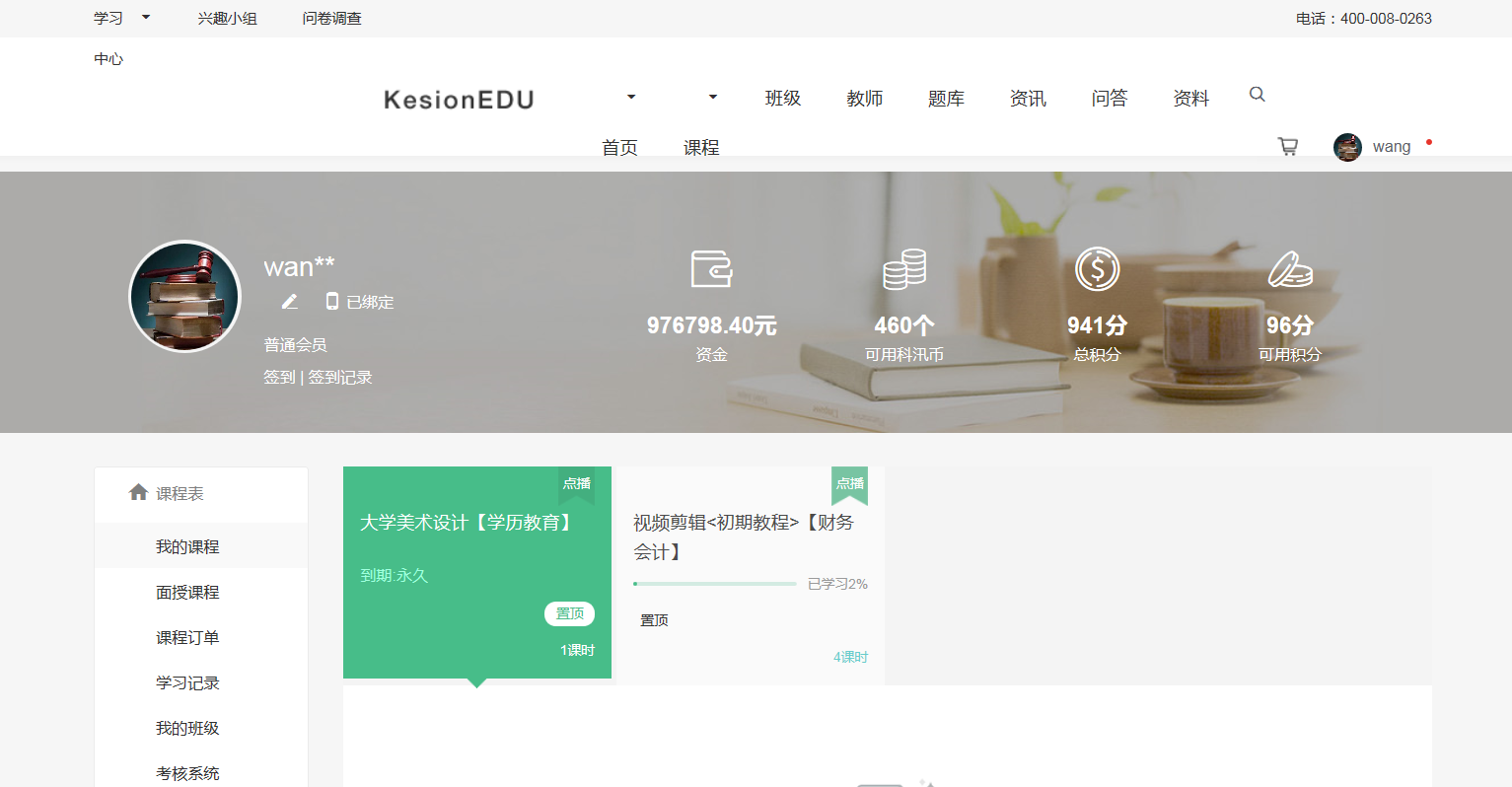
Task: Go to 资讯 menu
Action: [1028, 99]
